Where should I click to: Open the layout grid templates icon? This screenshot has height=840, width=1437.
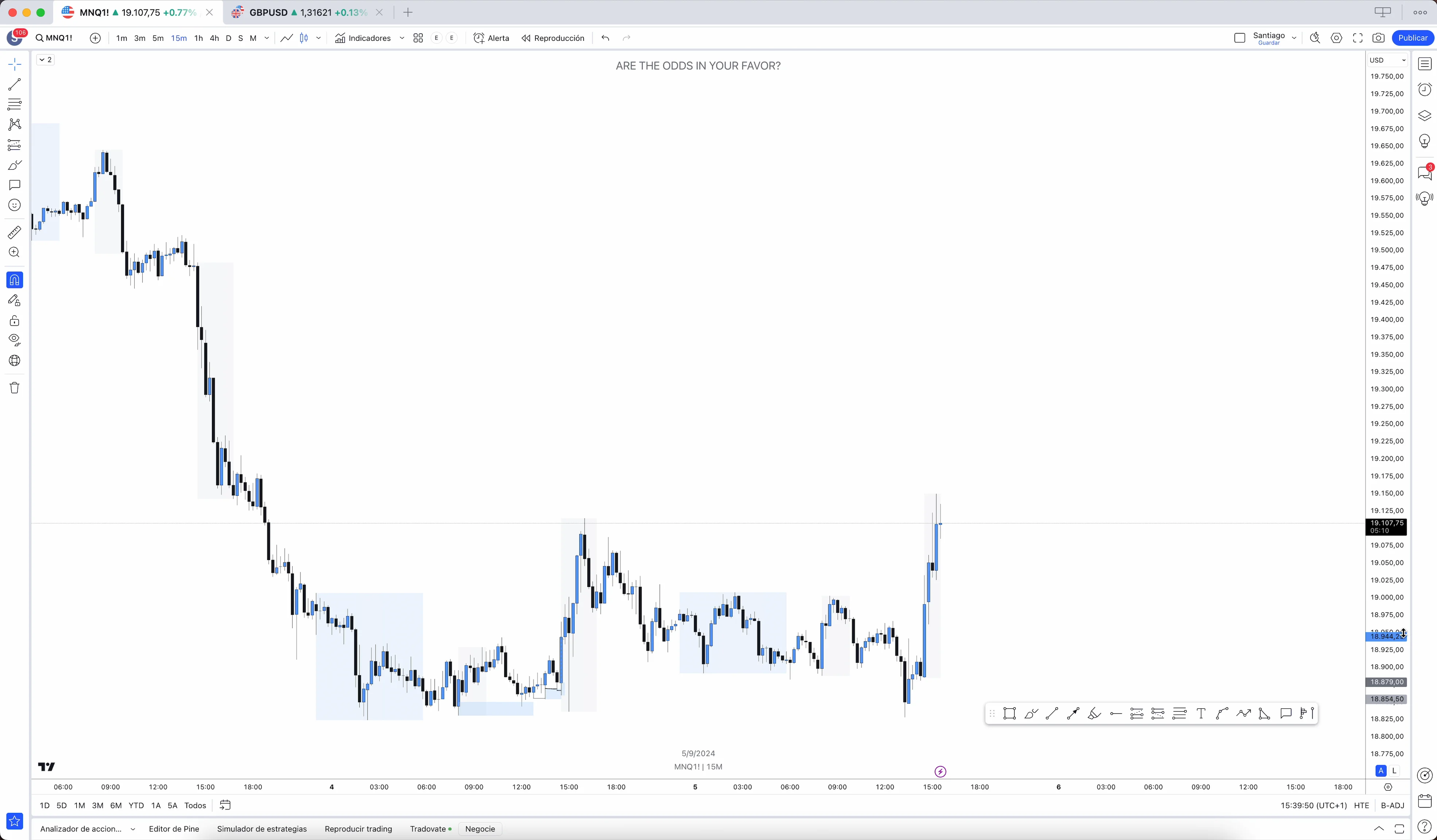click(418, 38)
